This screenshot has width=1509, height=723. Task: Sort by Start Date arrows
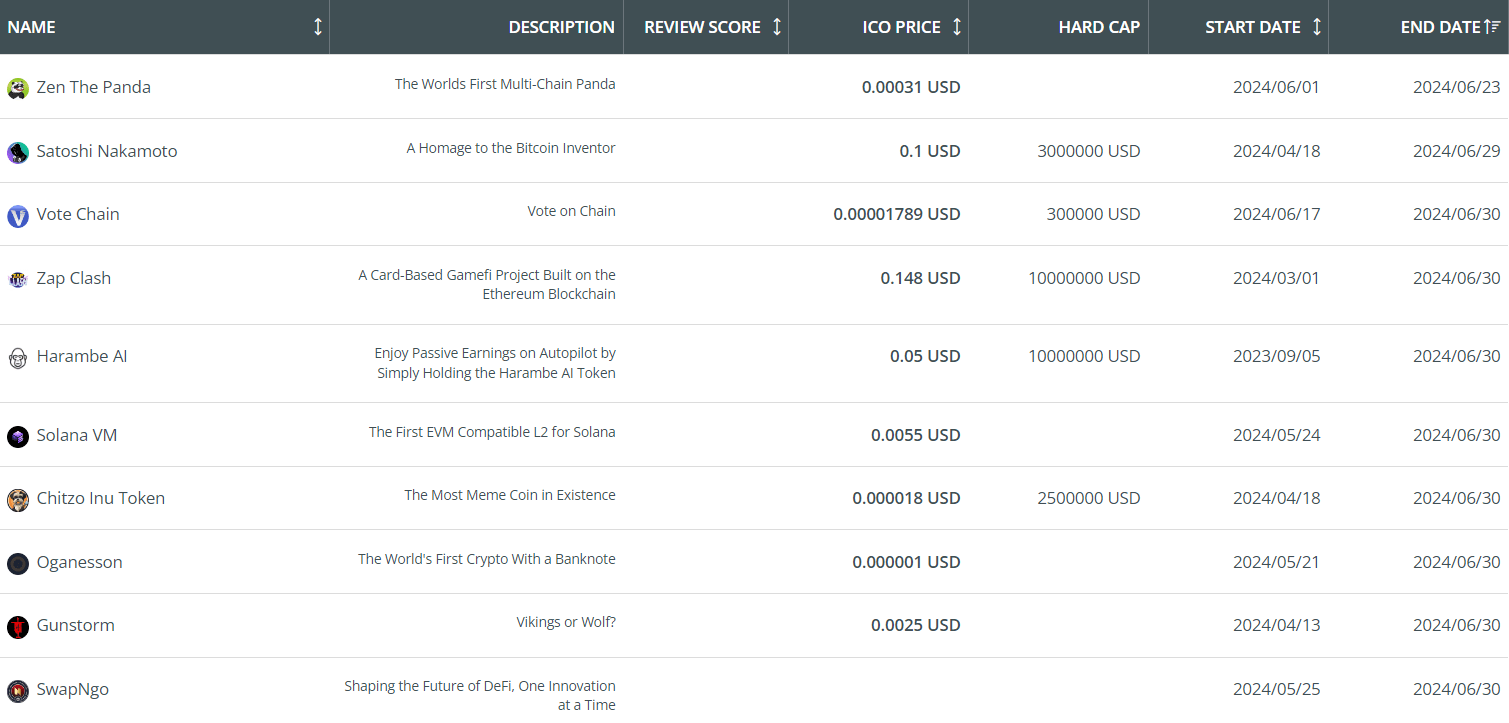click(1317, 27)
